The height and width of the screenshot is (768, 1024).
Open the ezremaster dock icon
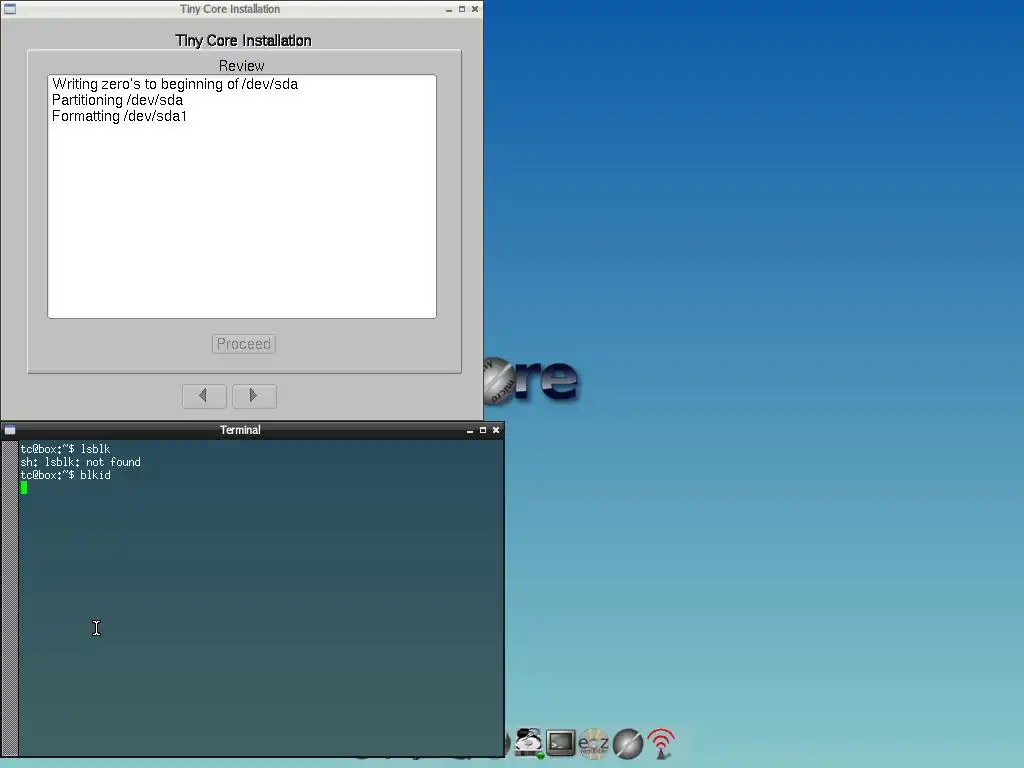tap(594, 743)
